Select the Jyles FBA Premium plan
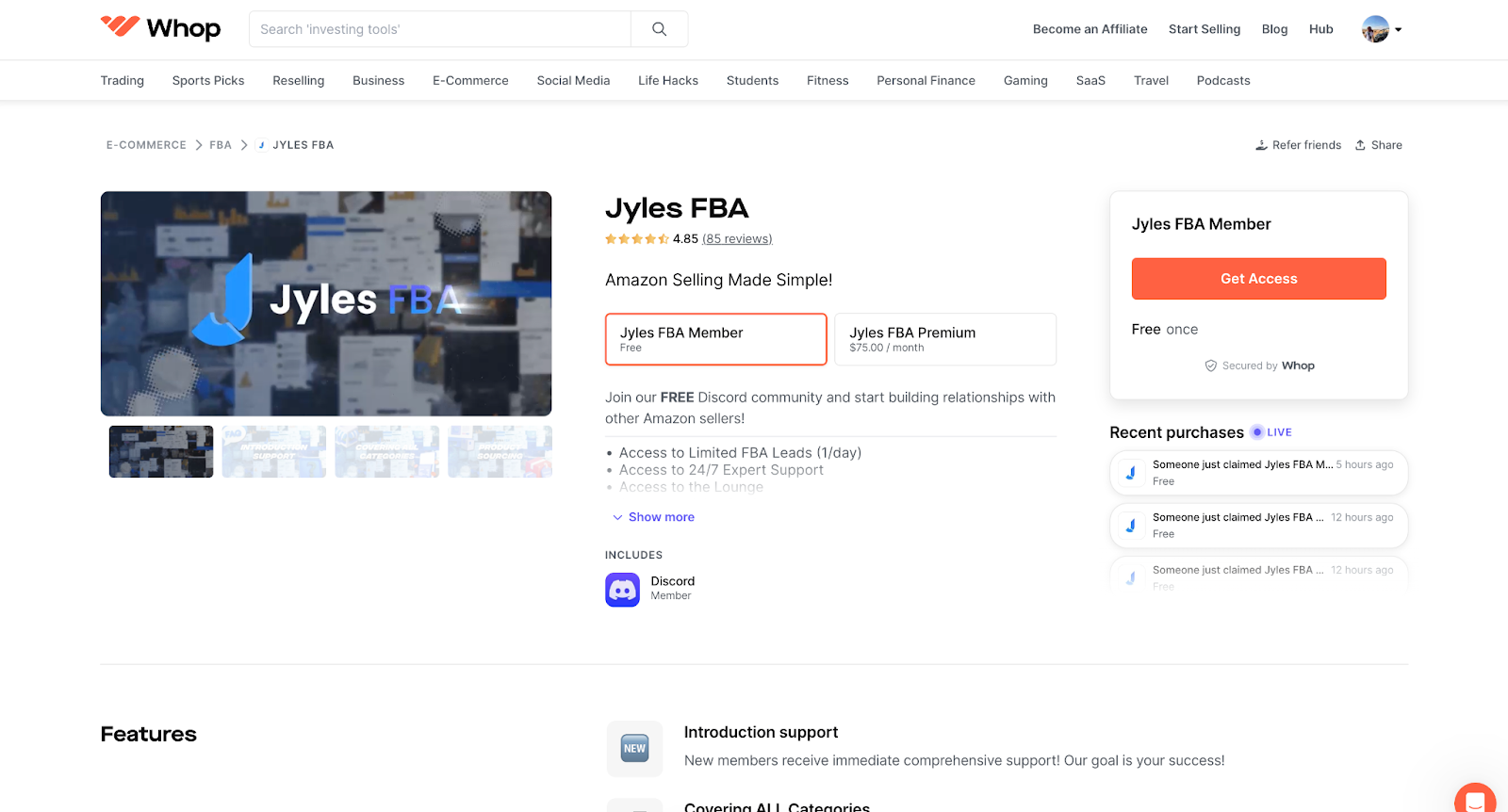The height and width of the screenshot is (812, 1508). pyautogui.click(x=945, y=339)
